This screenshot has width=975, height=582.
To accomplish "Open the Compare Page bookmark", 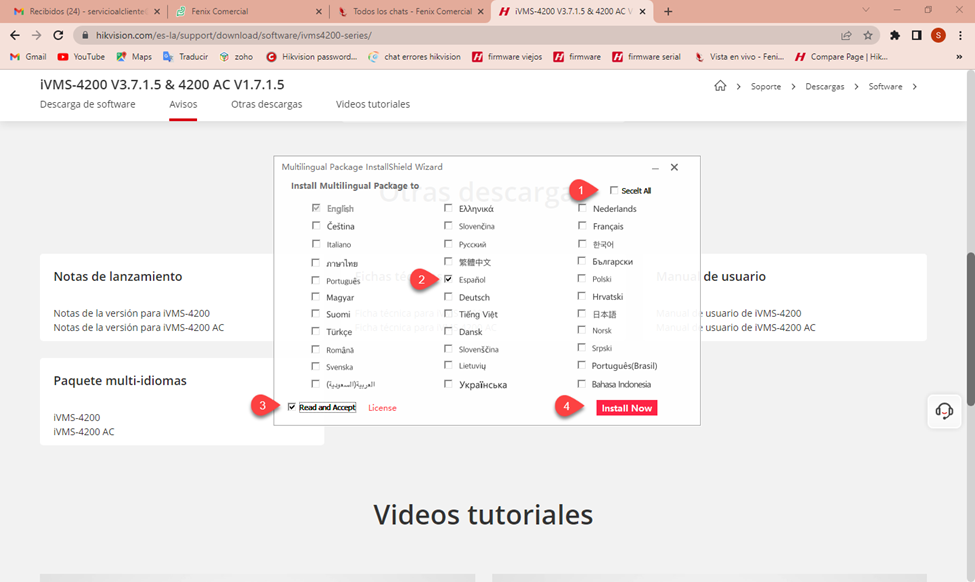I will [841, 57].
